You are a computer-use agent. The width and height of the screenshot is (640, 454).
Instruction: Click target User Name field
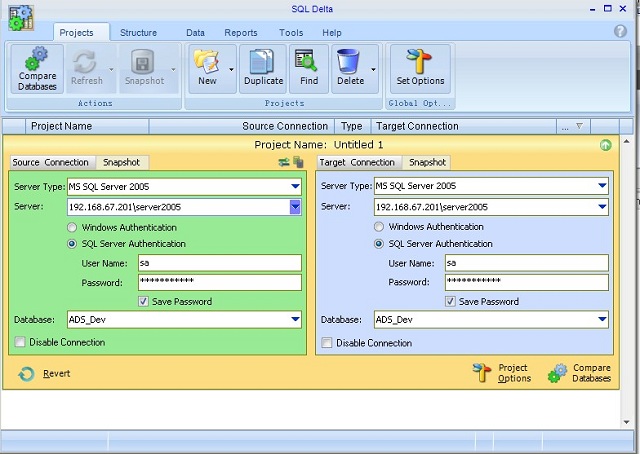(527, 263)
